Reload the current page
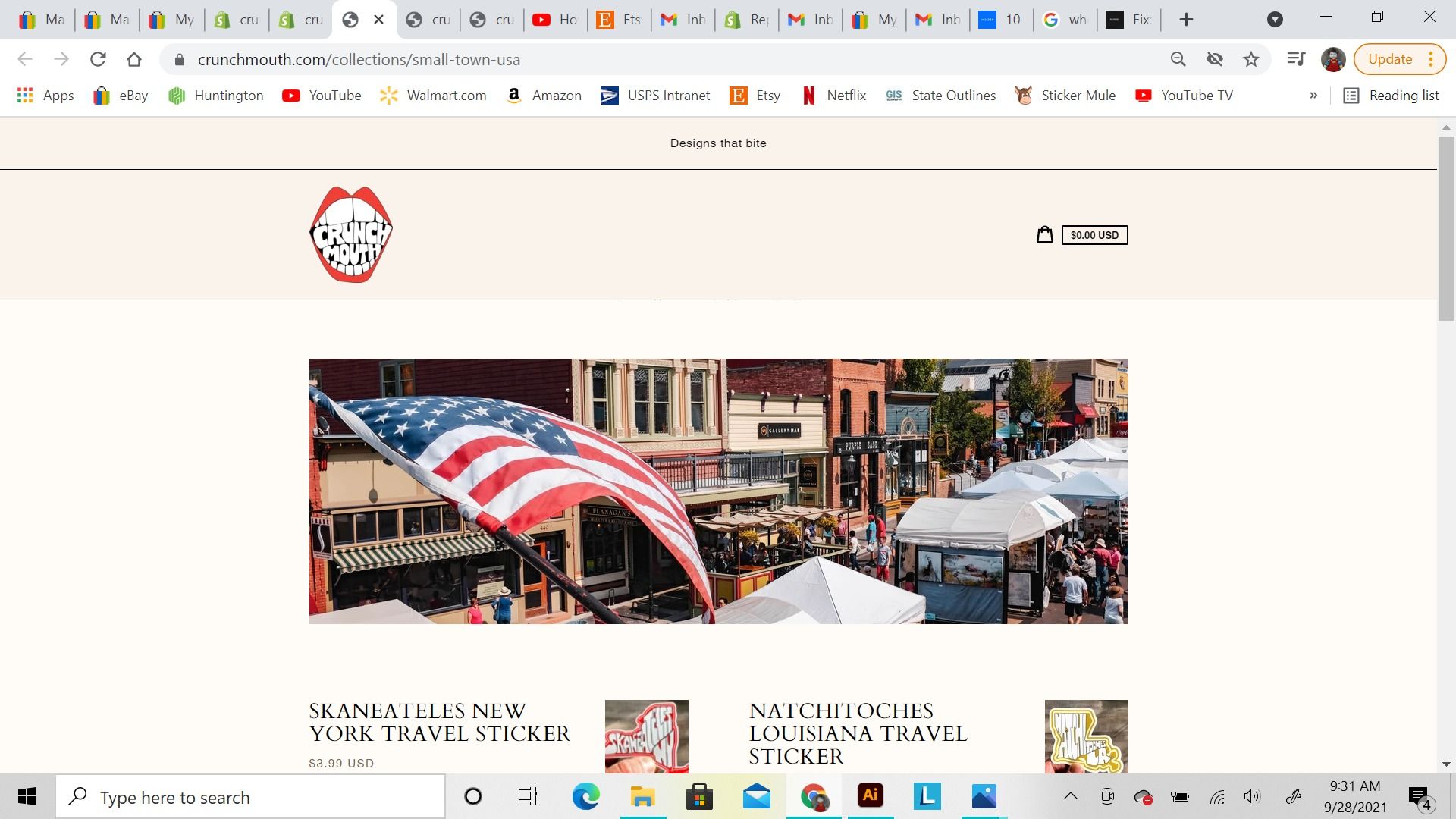Image resolution: width=1456 pixels, height=819 pixels. [x=98, y=59]
